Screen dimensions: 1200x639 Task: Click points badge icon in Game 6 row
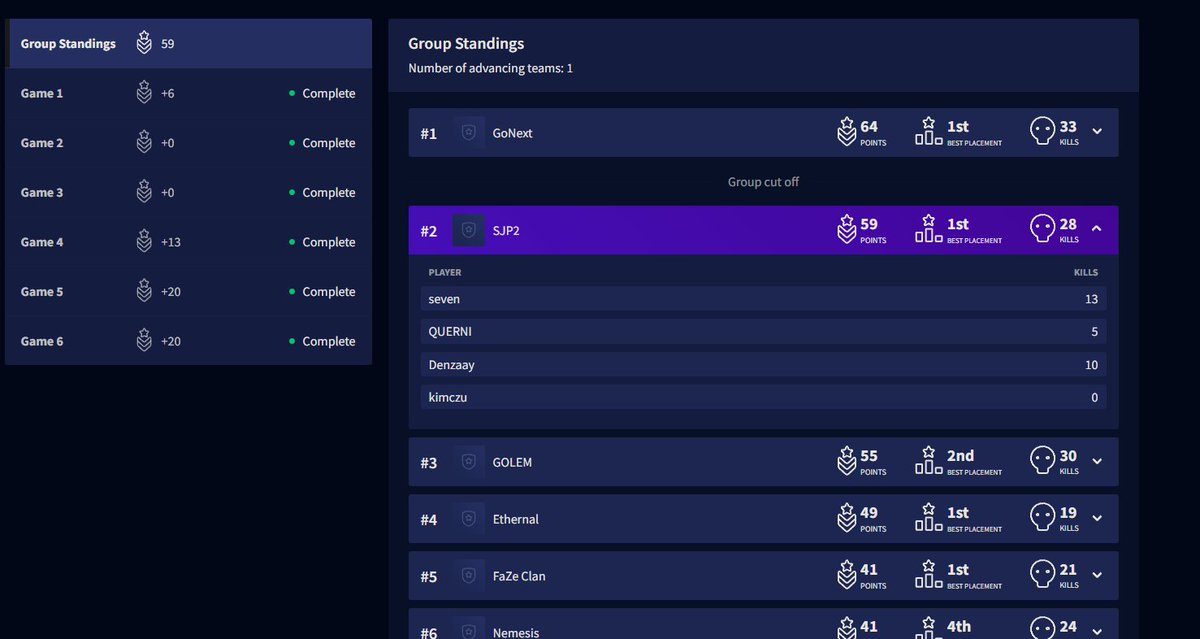[x=144, y=340]
